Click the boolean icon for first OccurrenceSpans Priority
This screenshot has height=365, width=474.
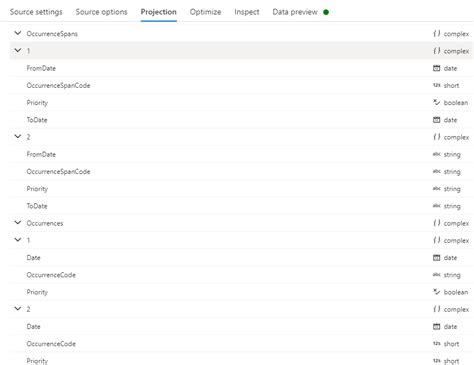click(x=437, y=102)
